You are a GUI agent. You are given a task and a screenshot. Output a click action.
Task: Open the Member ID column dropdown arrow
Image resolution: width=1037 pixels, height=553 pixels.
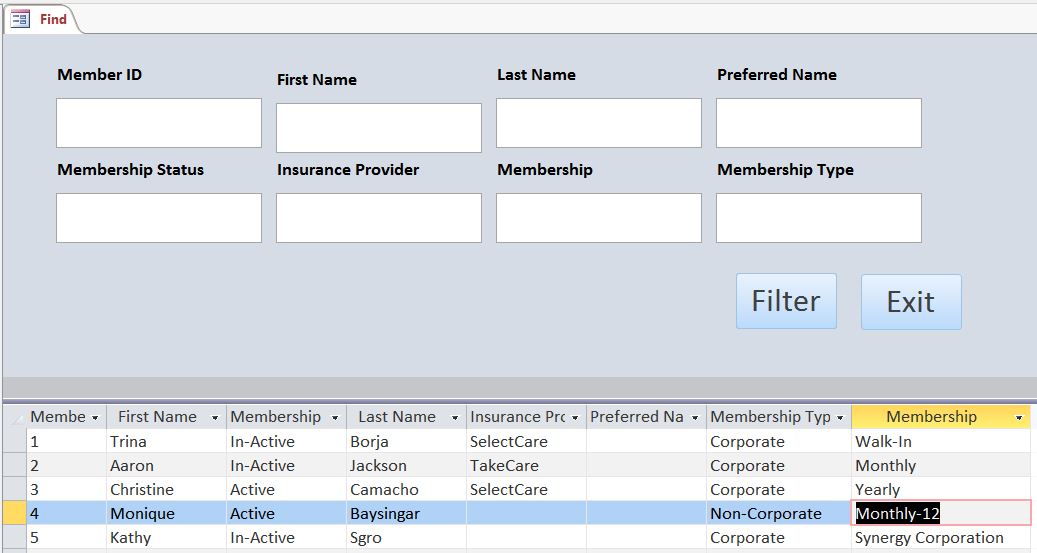pyautogui.click(x=95, y=417)
